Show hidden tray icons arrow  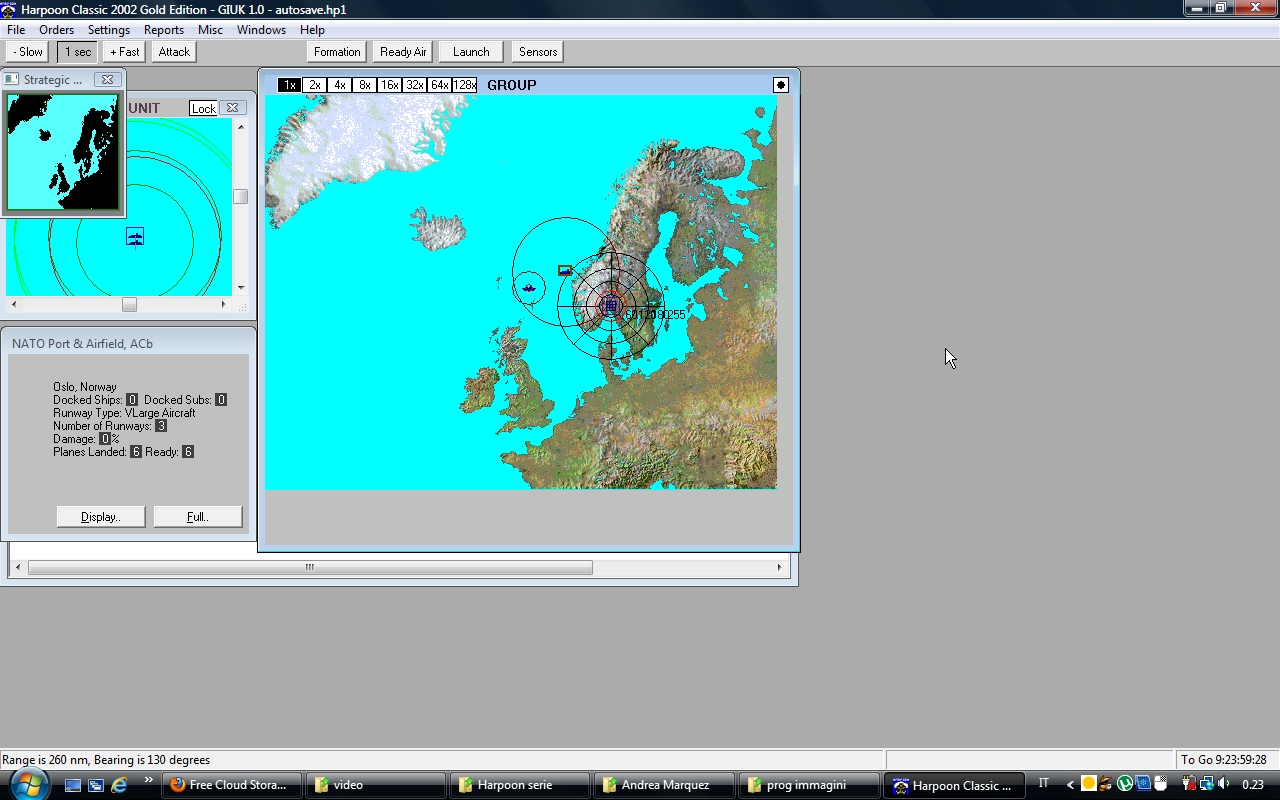1070,785
